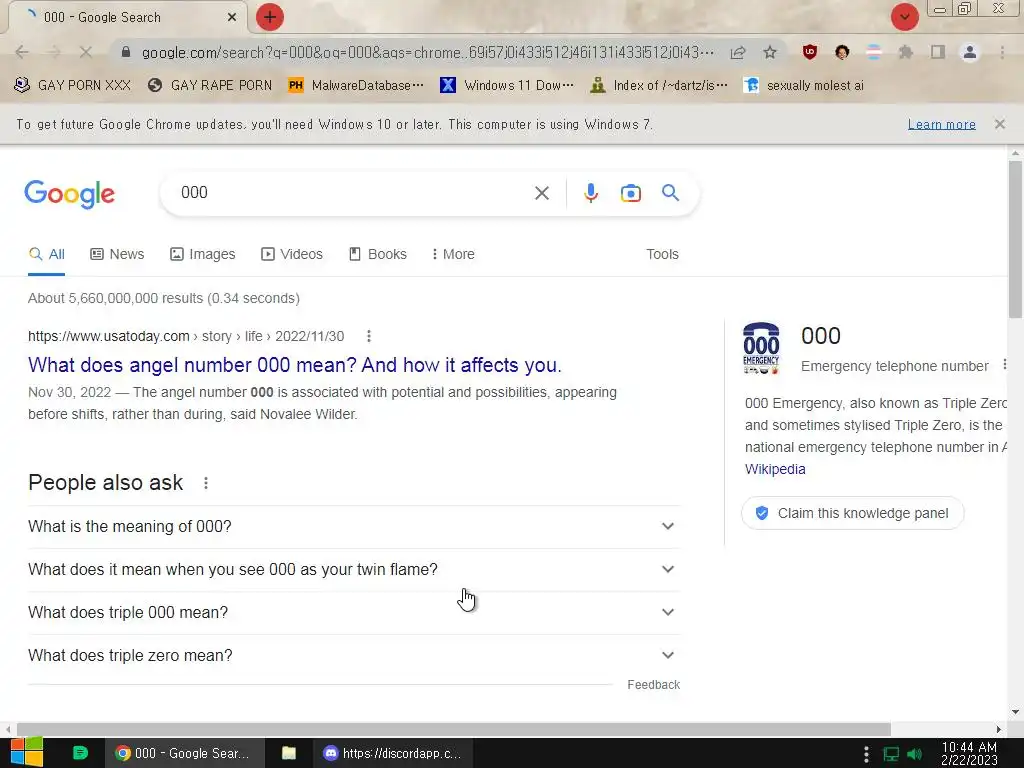Open the Extensions puzzle piece menu
Viewport: 1024px width, 768px height.
905,52
